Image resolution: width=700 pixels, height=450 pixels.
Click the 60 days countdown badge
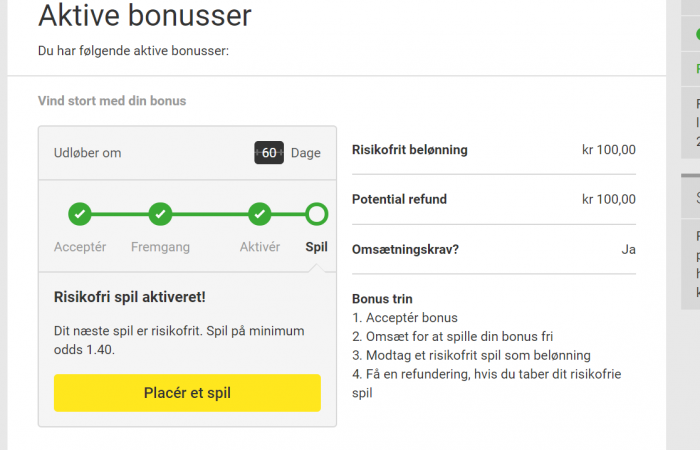[x=269, y=153]
